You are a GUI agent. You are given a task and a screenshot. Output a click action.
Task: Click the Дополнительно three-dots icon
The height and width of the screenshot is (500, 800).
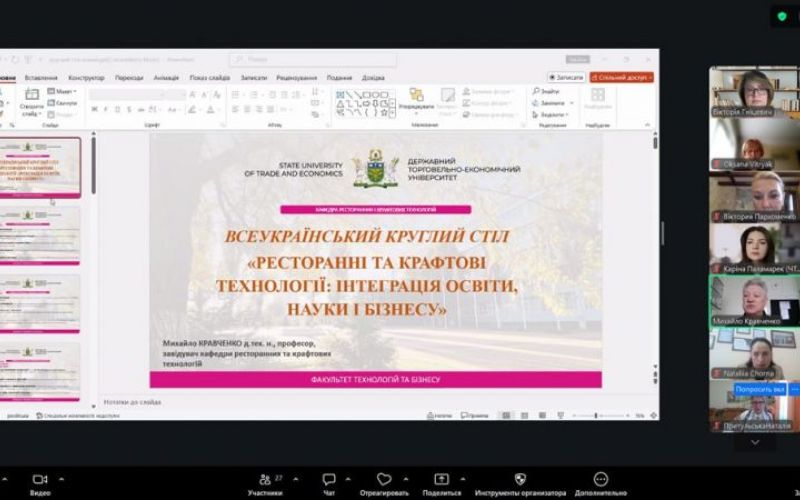click(x=600, y=479)
